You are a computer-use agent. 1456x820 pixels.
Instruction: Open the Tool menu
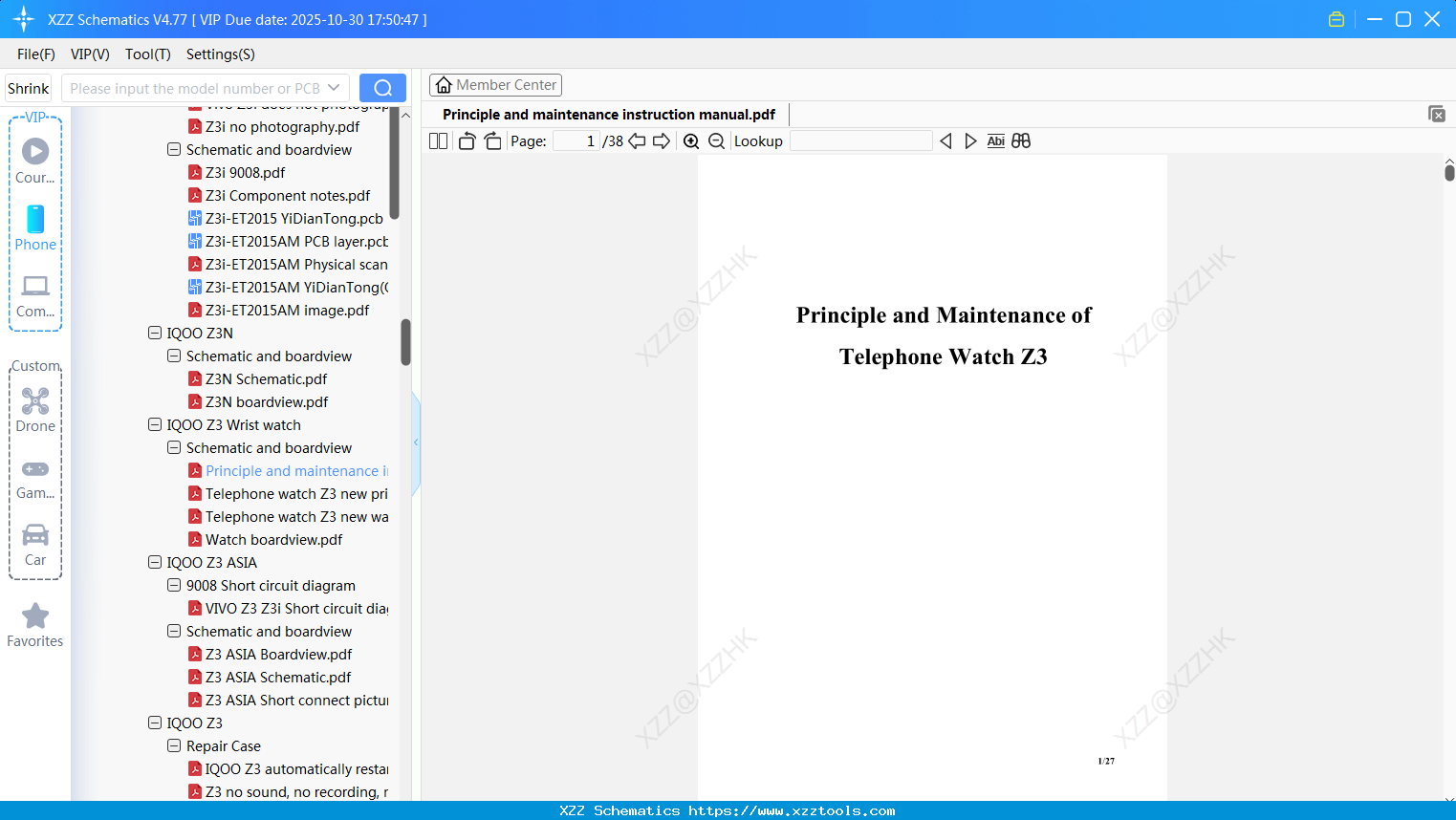pyautogui.click(x=147, y=54)
